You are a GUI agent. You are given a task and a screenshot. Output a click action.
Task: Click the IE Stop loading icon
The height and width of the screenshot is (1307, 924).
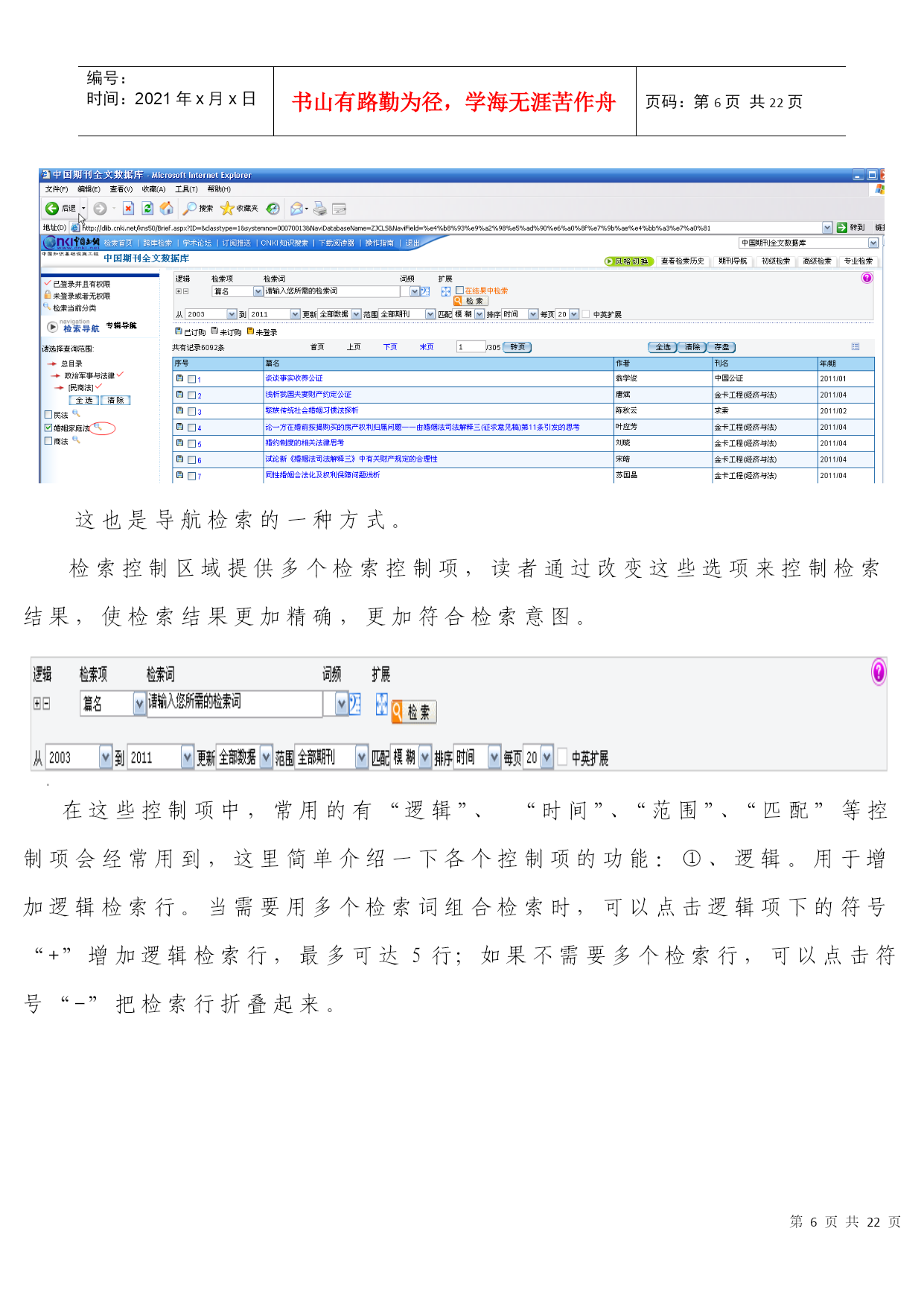pyautogui.click(x=128, y=209)
